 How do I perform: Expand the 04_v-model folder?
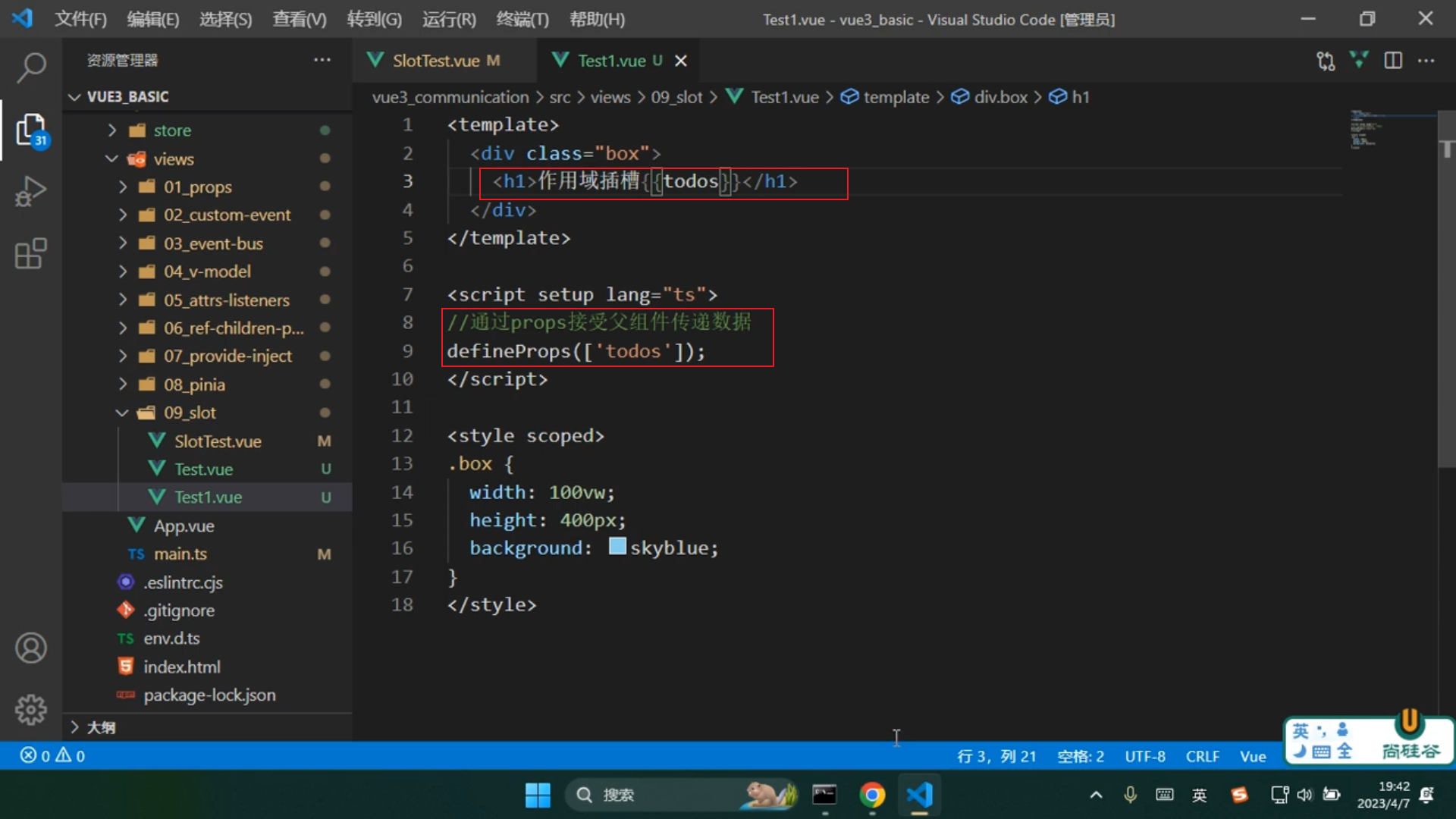pyautogui.click(x=206, y=271)
